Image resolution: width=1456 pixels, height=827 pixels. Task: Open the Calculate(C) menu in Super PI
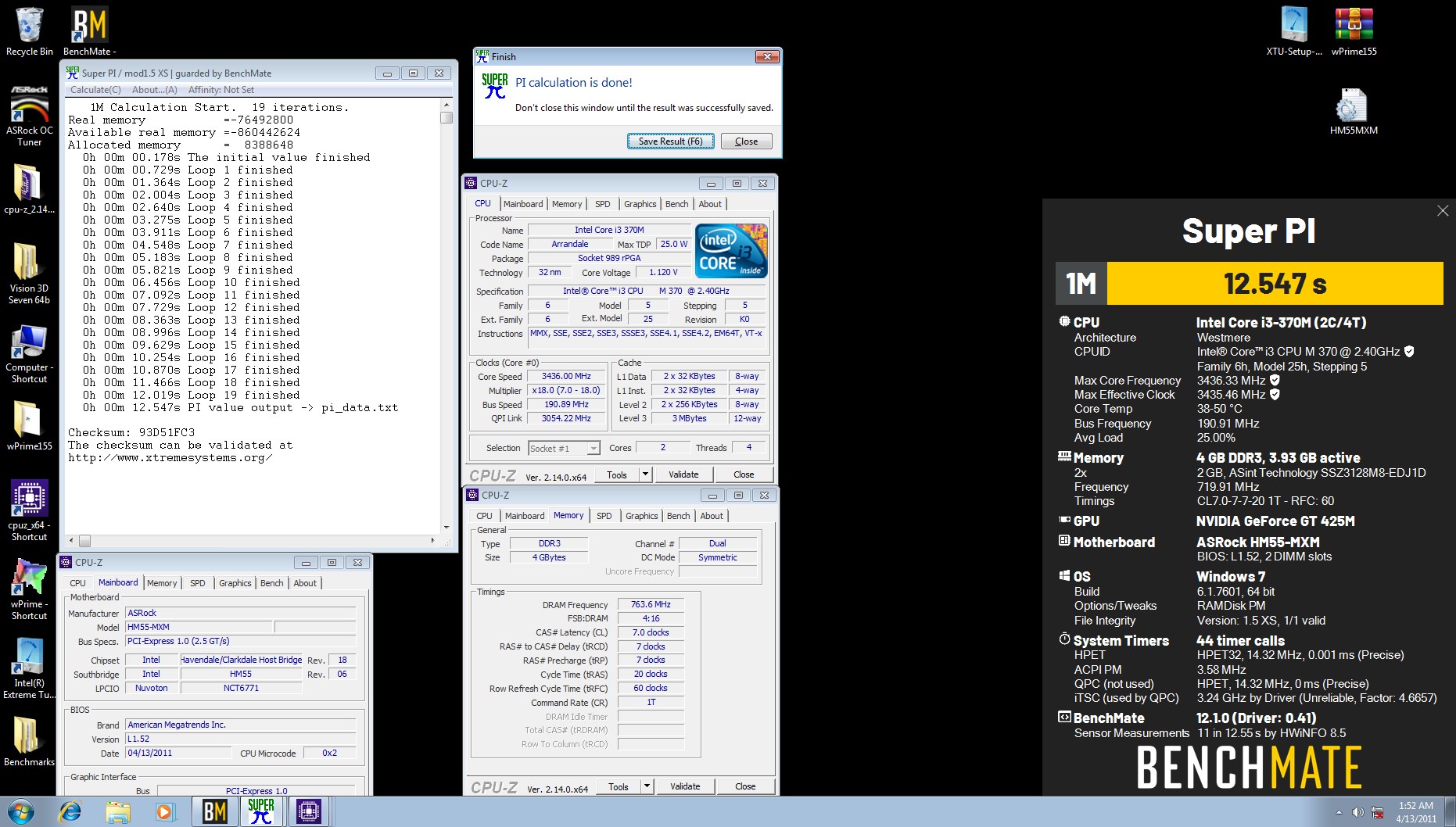[95, 90]
